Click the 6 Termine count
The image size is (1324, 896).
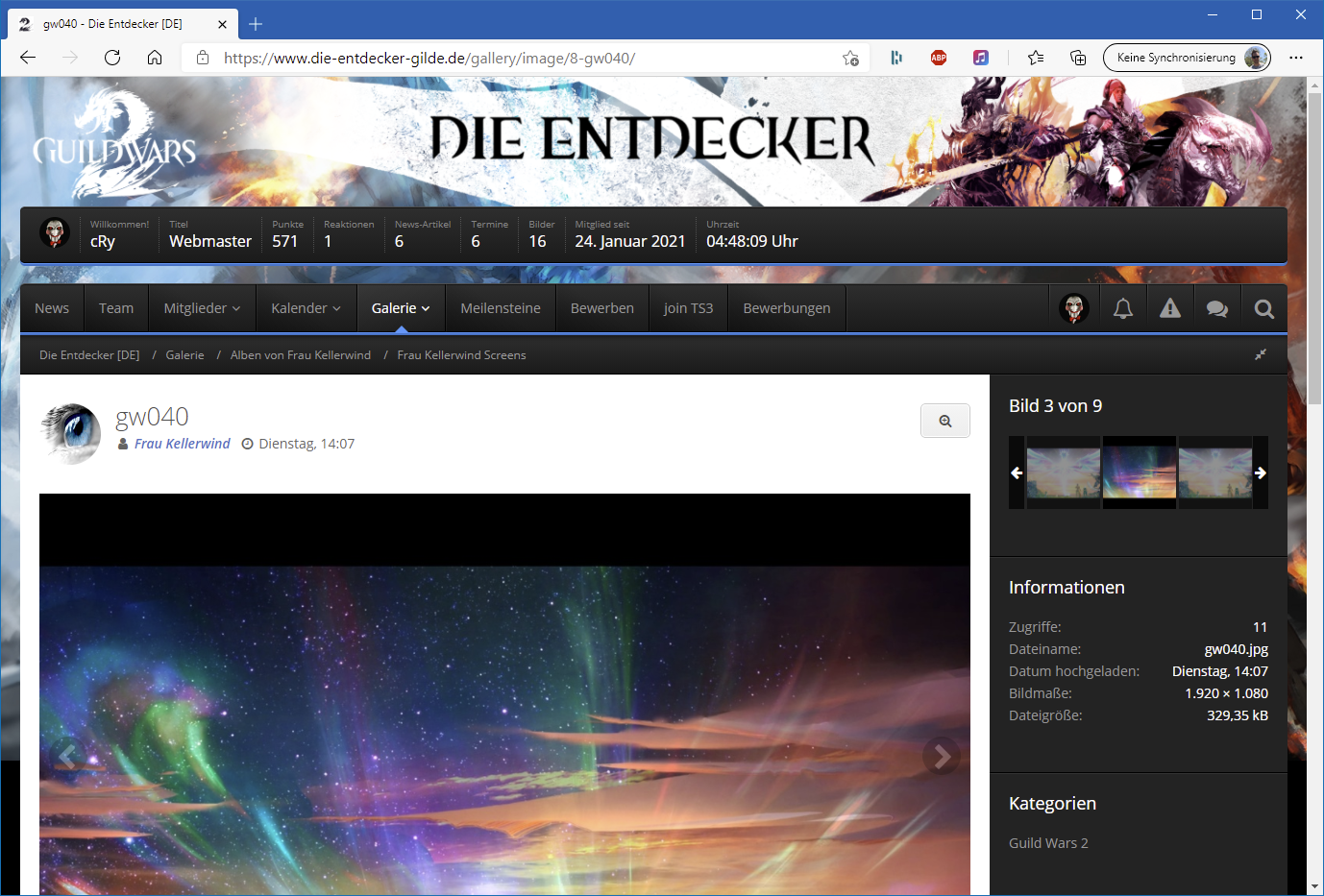(x=476, y=242)
